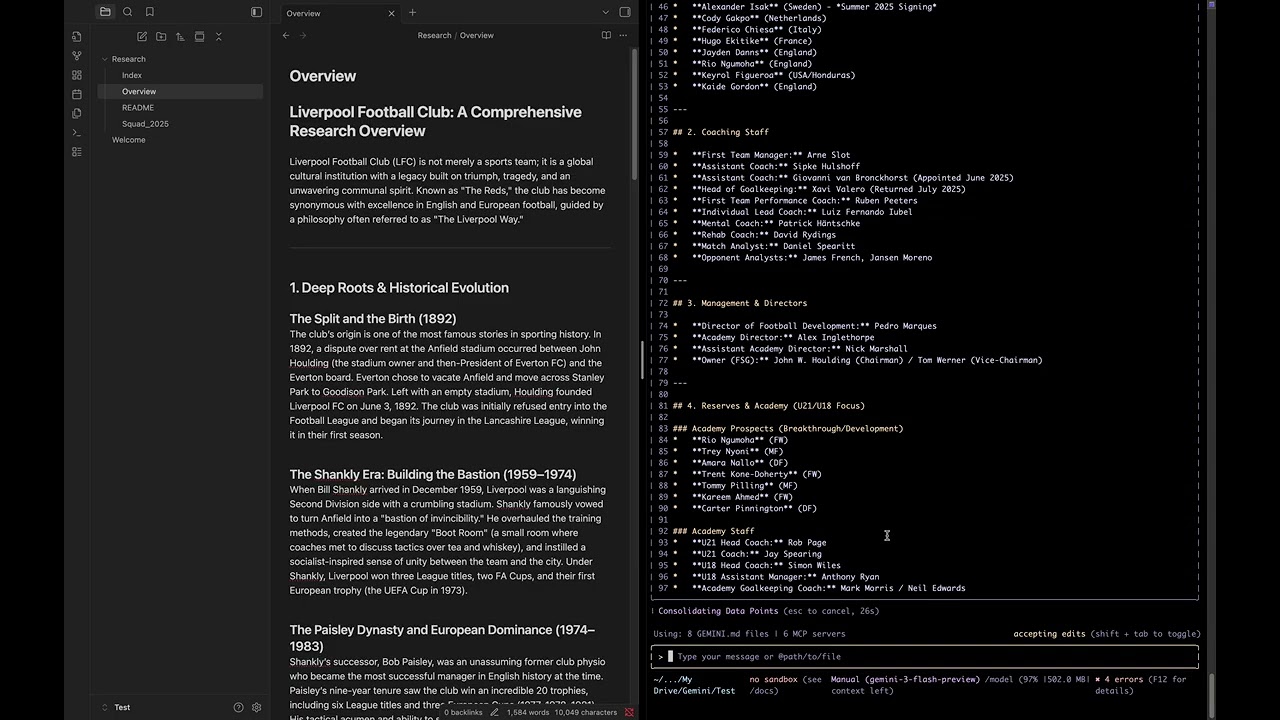Click the 0 backlinks status item
Viewport: 1280px width, 720px height.
(x=463, y=712)
